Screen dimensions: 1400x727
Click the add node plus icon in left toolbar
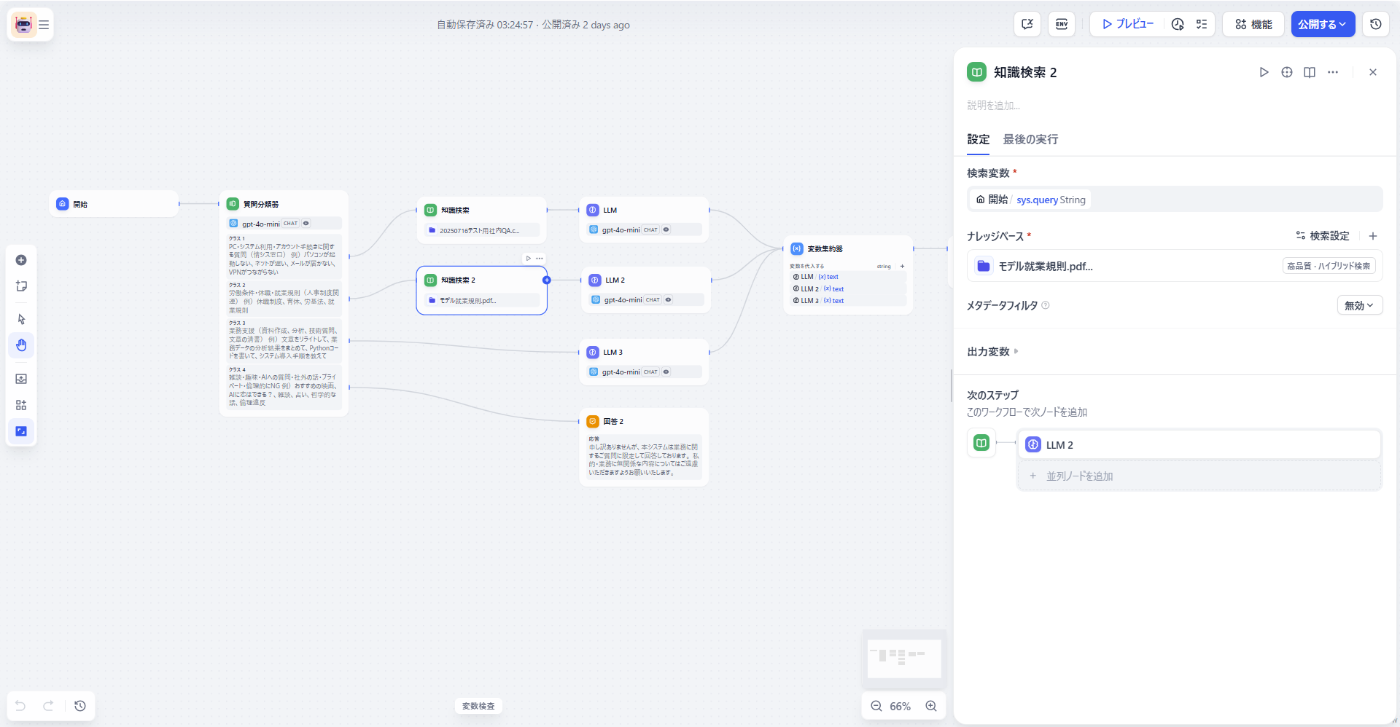(21, 260)
